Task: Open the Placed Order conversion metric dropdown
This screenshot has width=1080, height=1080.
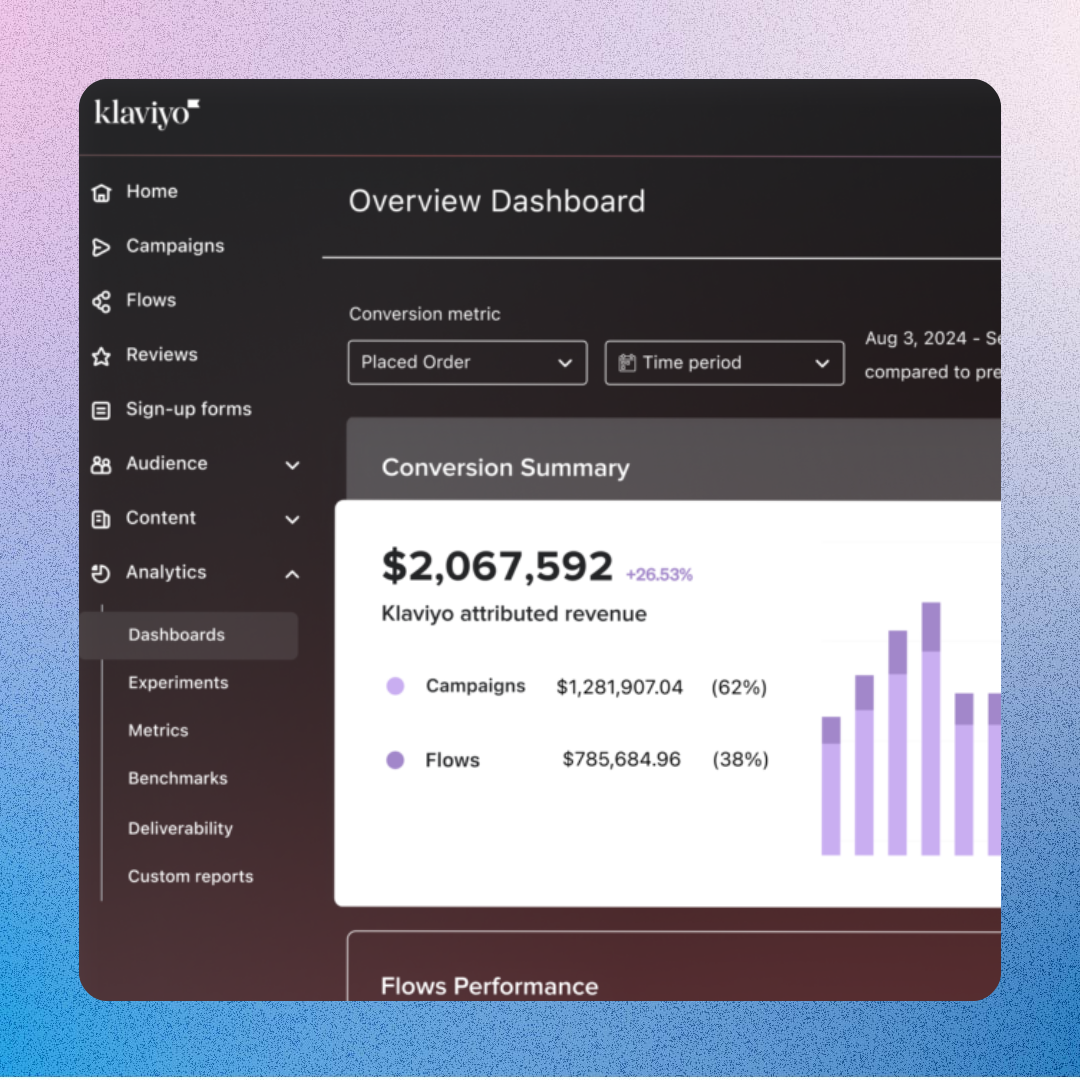Action: [x=467, y=363]
